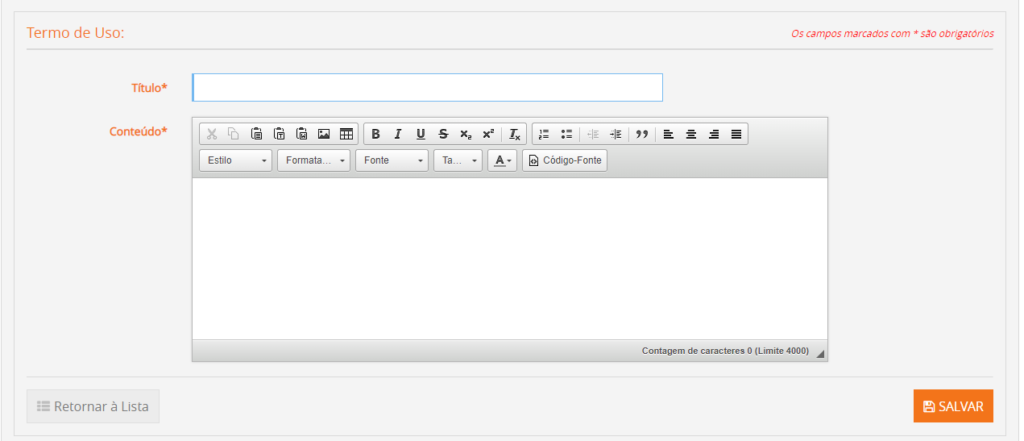This screenshot has width=1024, height=441.
Task: Toggle underline formatting in the editor
Action: 420,134
